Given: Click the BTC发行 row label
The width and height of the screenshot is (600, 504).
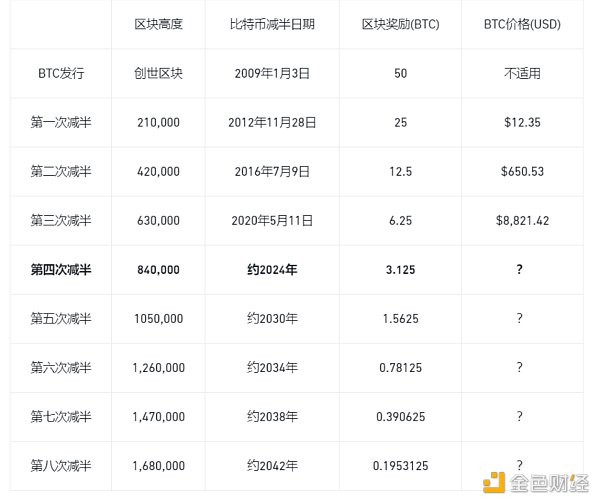Looking at the screenshot, I should pos(60,73).
